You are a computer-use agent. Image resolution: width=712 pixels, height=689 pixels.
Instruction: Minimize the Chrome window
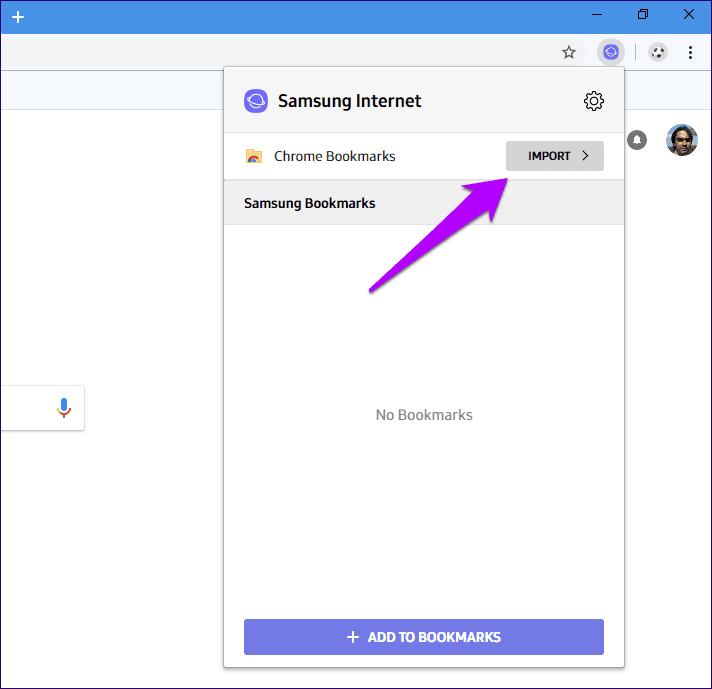[x=597, y=15]
